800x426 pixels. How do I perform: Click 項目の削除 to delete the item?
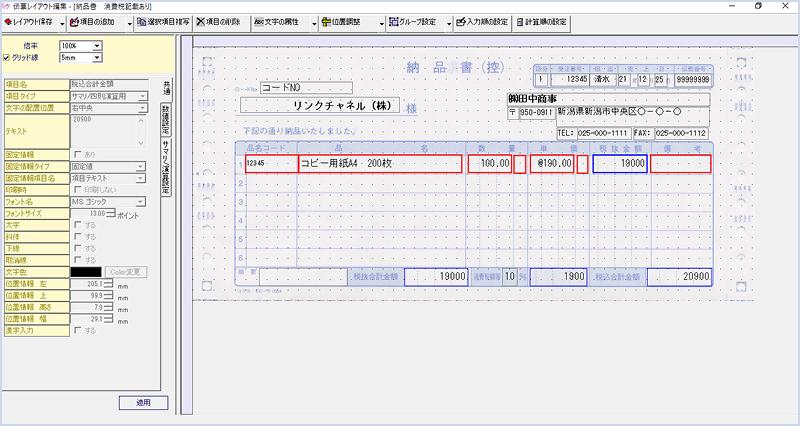[219, 21]
